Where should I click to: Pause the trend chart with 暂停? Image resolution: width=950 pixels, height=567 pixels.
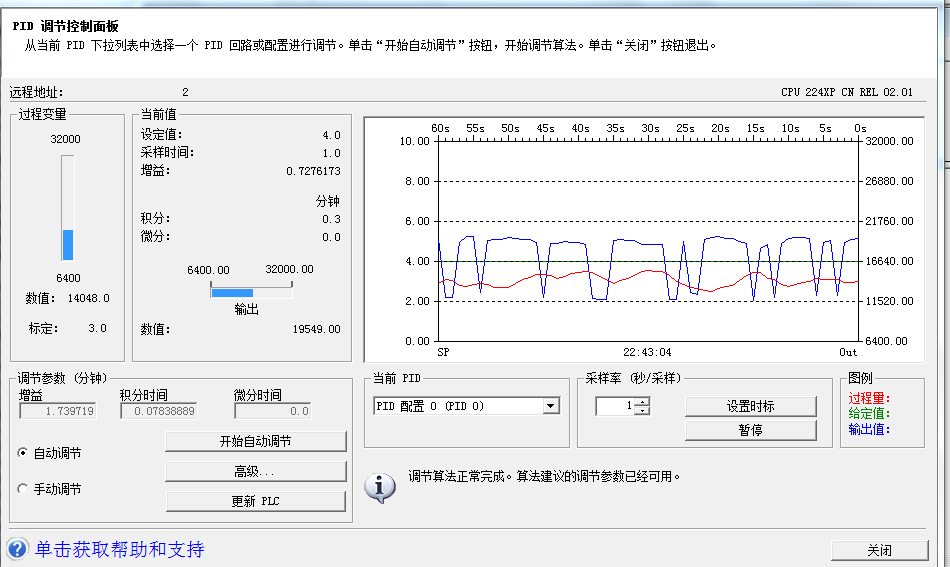point(750,430)
